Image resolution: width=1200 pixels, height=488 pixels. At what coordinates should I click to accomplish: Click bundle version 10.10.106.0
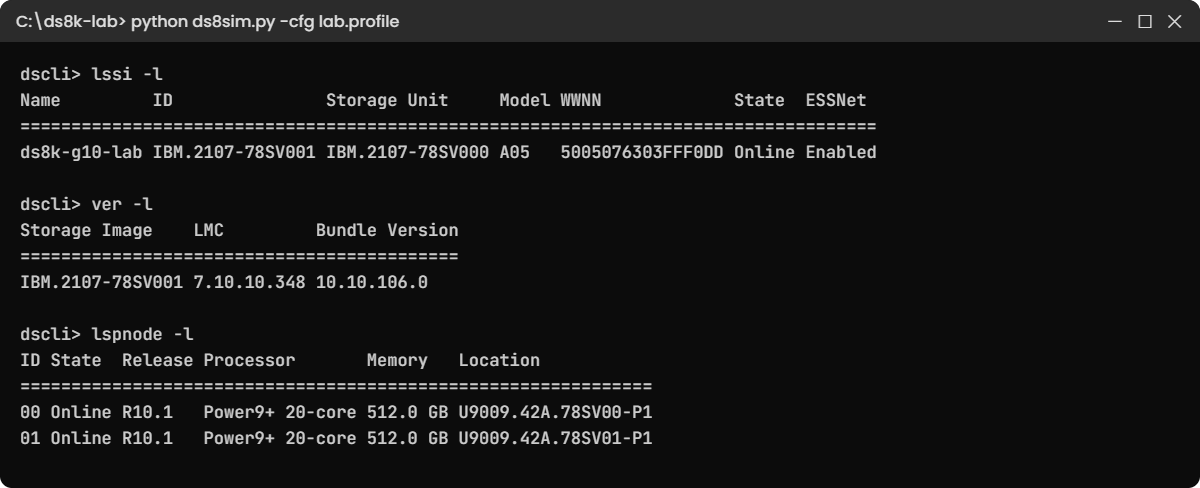(372, 282)
